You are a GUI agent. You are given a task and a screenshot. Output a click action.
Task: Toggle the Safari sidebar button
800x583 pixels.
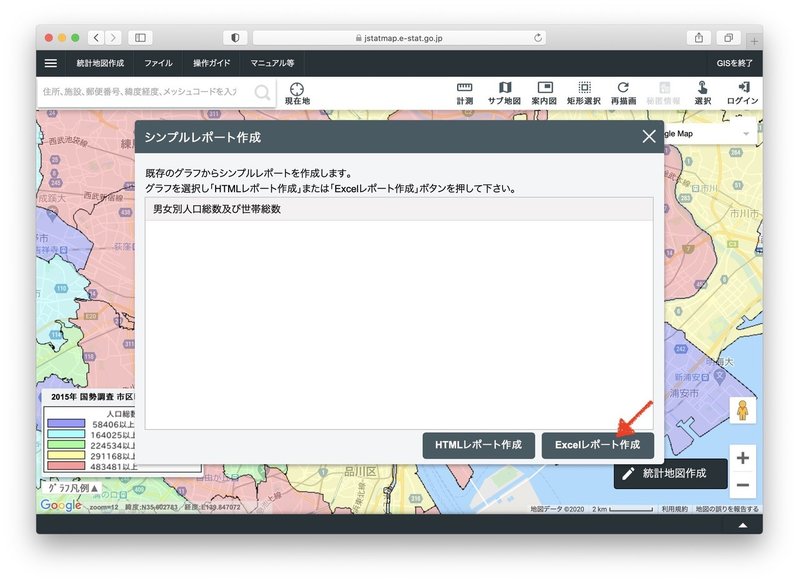pos(140,38)
